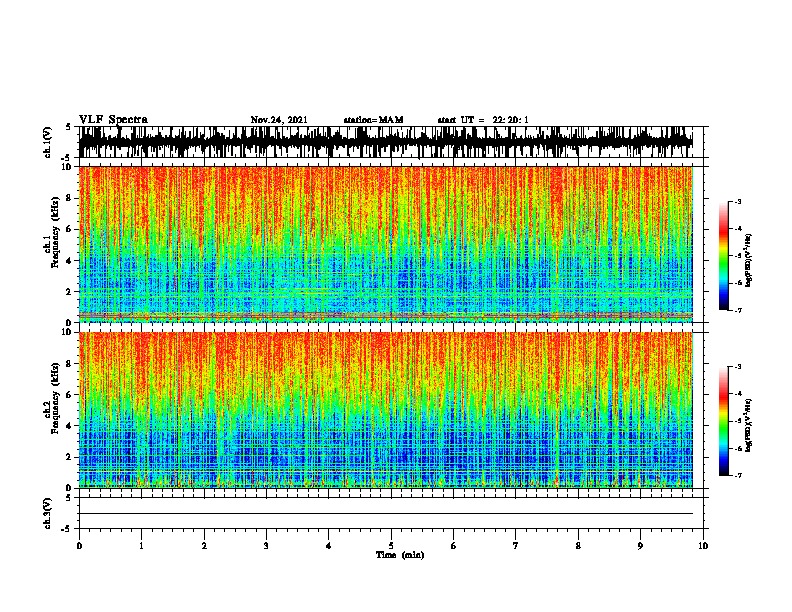The image size is (792, 612).
Task: Click the "6" kHz tick on ch.2 frequency axis
Action: [x=70, y=394]
